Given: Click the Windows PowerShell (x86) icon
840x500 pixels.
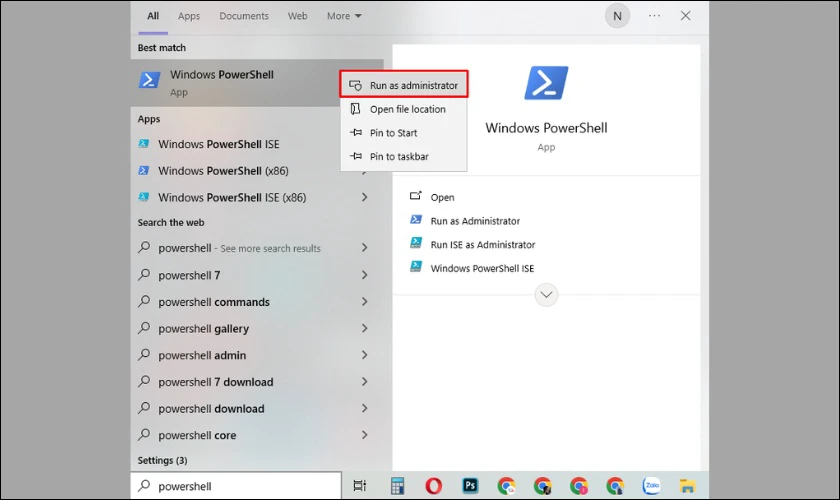Looking at the screenshot, I should [x=144, y=170].
